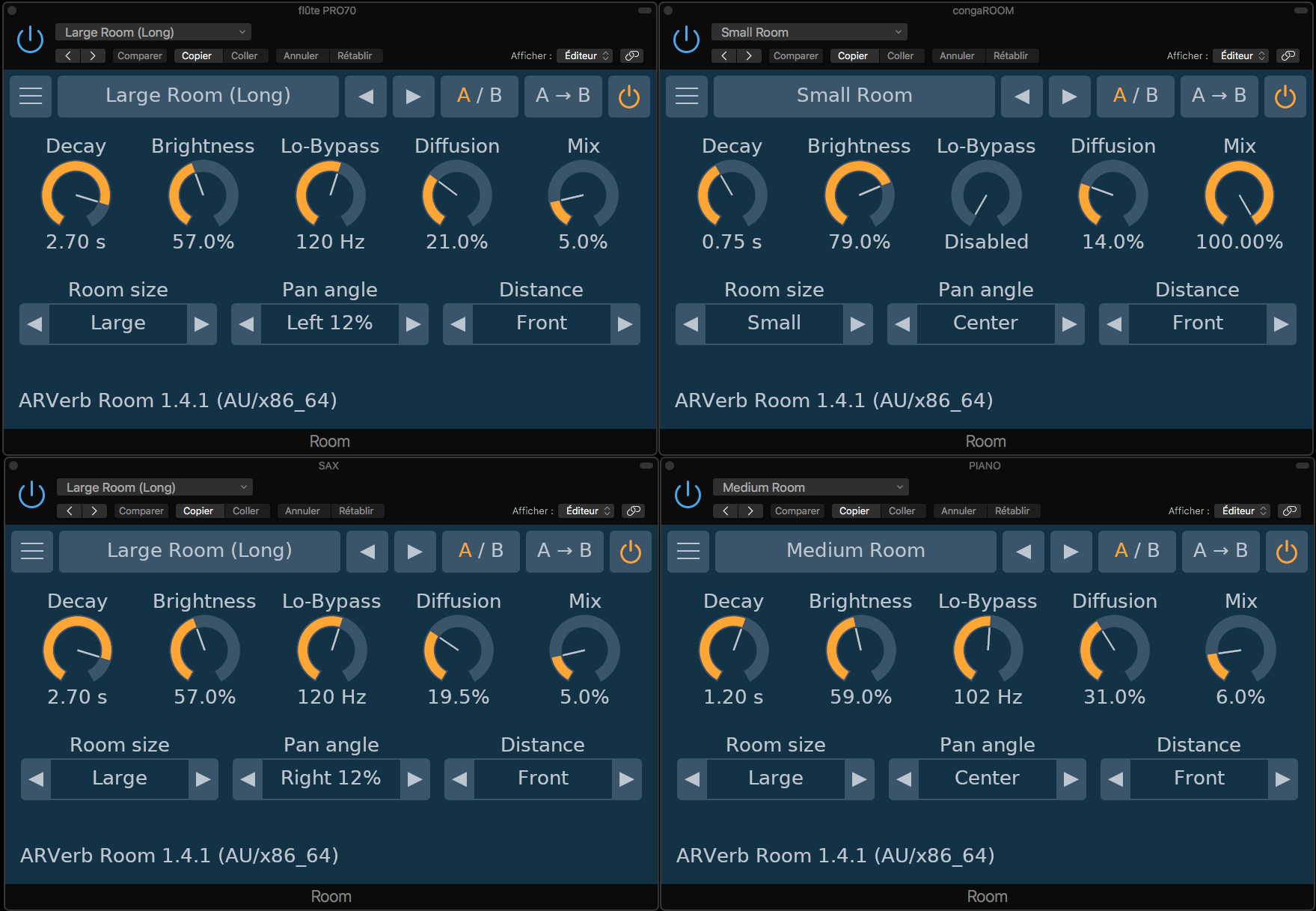Copy A to B in SAX plugin

565,551
